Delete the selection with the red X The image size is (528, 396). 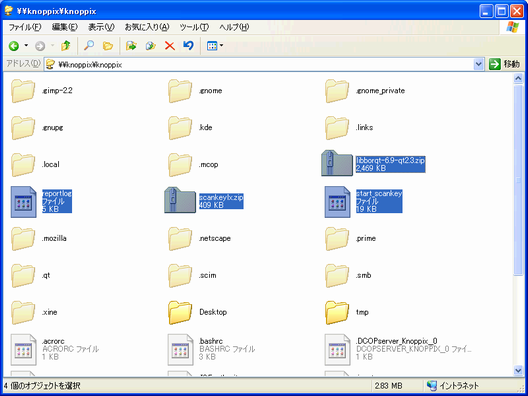pyautogui.click(x=170, y=46)
